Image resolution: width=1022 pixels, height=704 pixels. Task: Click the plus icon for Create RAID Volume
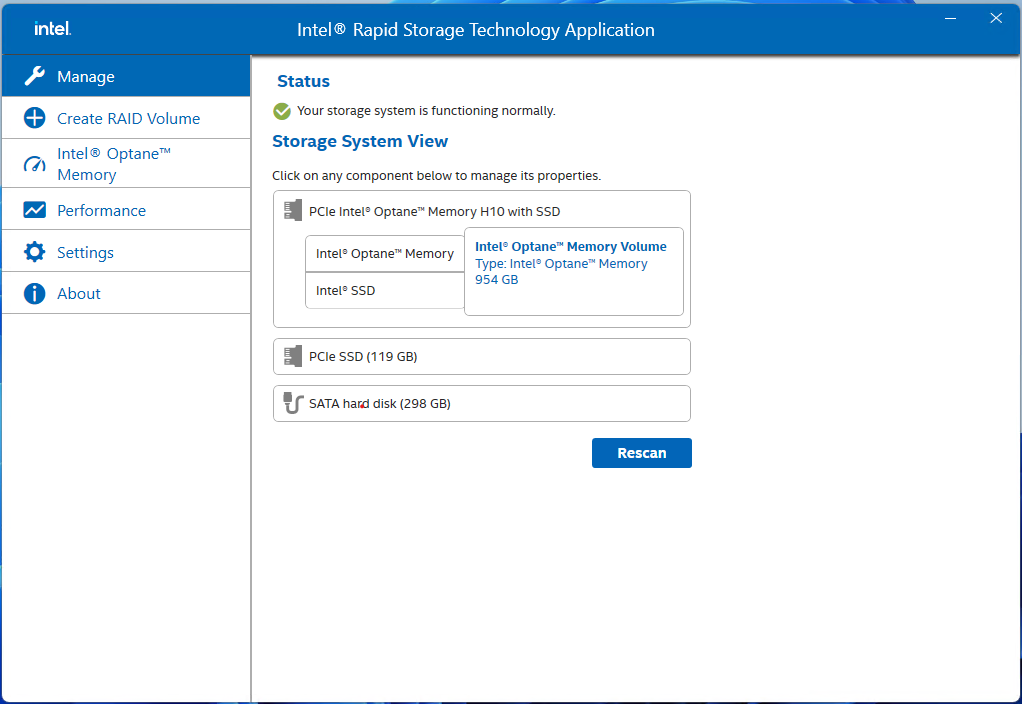pos(35,118)
